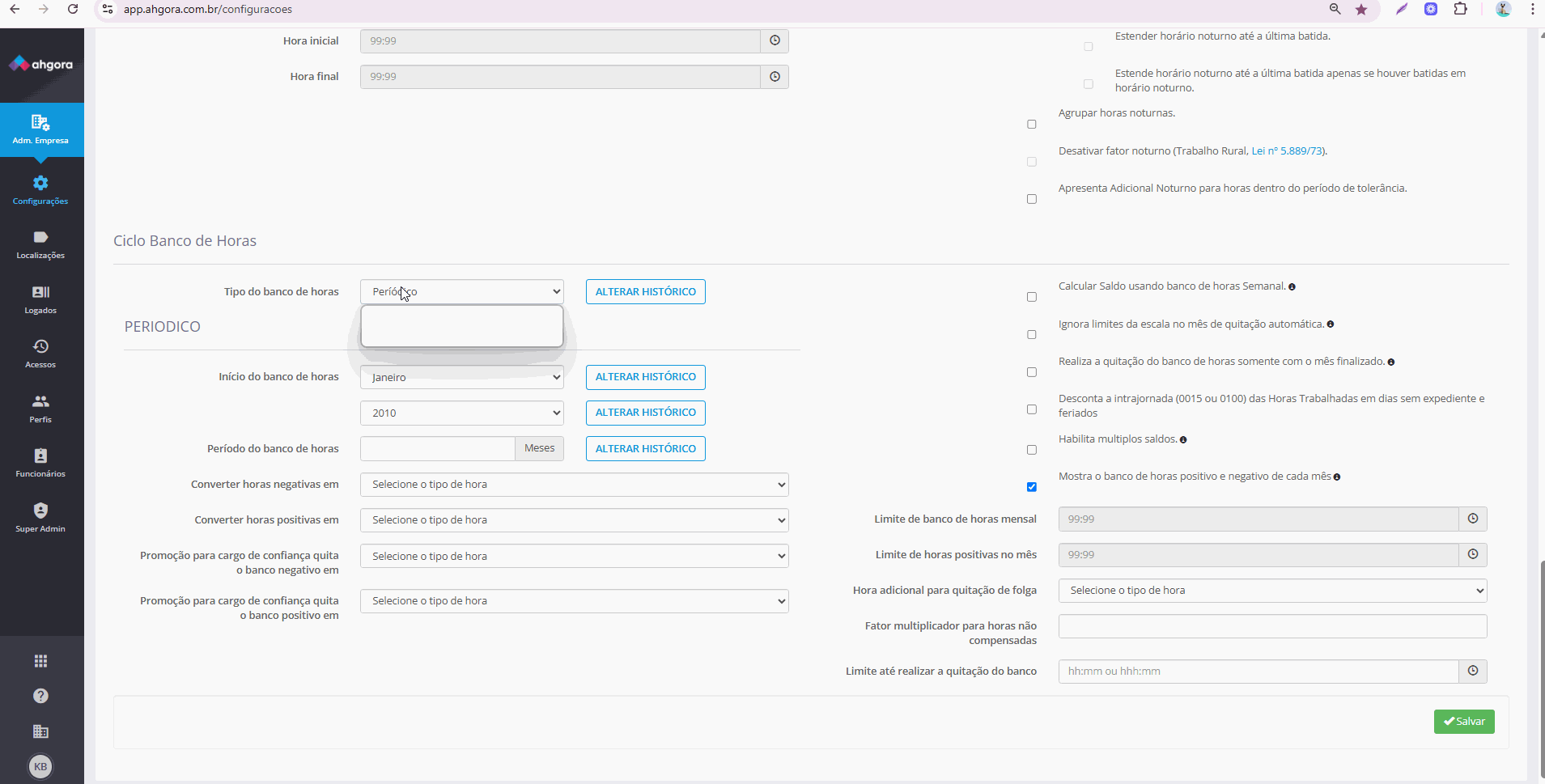The height and width of the screenshot is (784, 1545).
Task: Click Limite até realizar a quitação input
Action: tap(1258, 671)
